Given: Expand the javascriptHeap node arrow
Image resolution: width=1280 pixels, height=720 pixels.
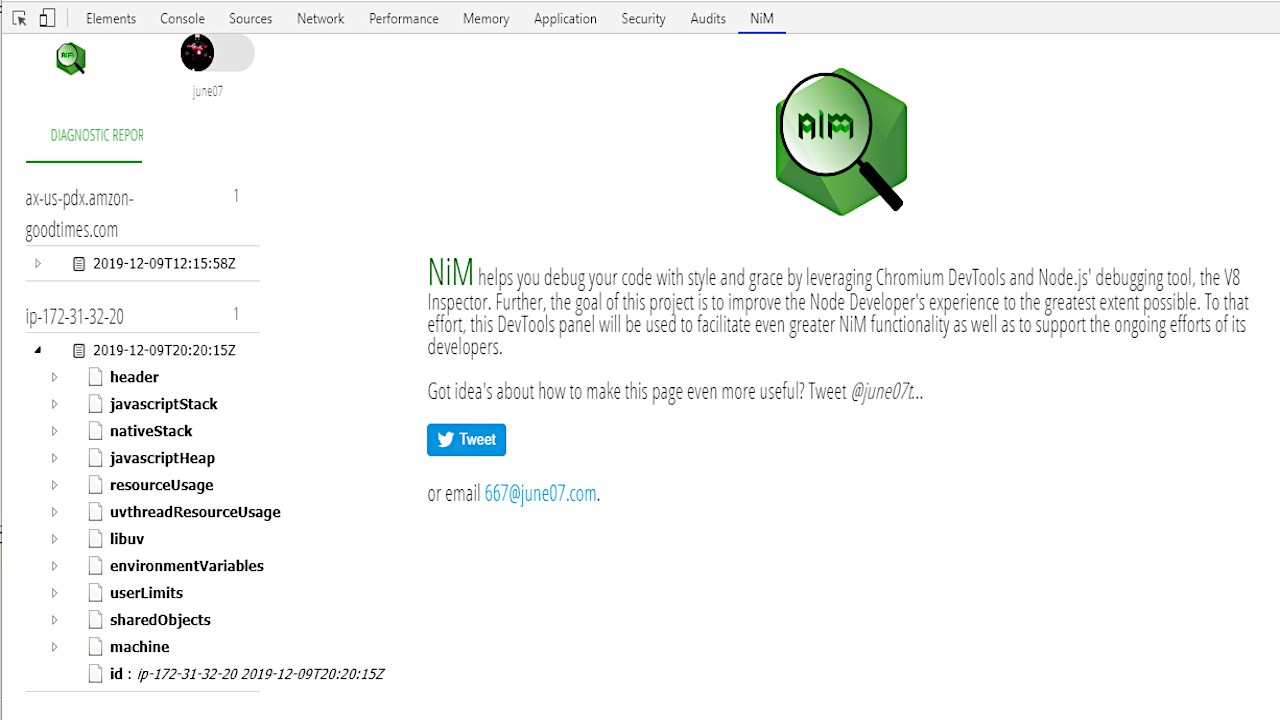Looking at the screenshot, I should coord(55,458).
